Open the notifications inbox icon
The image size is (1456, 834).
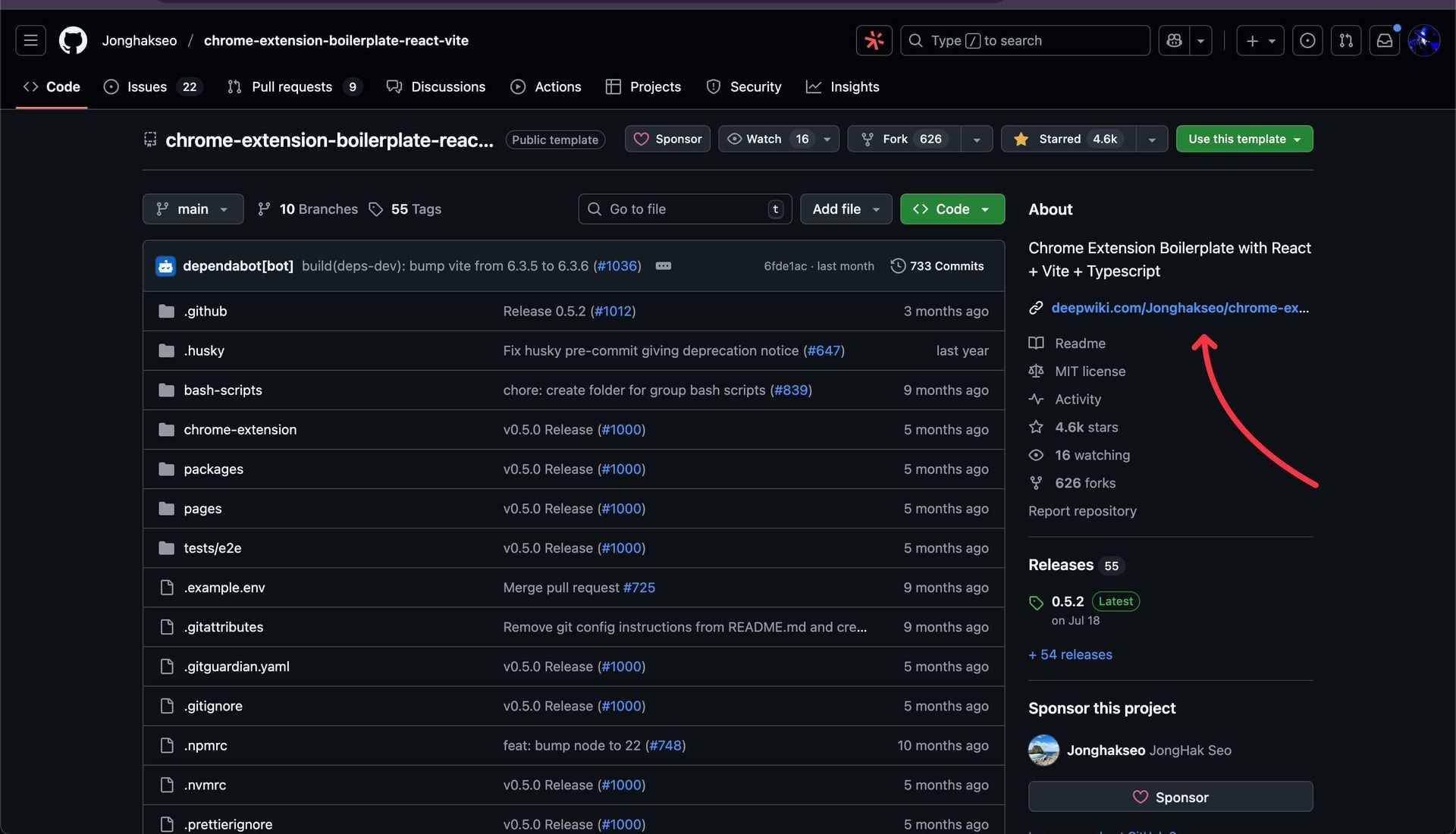(x=1385, y=41)
